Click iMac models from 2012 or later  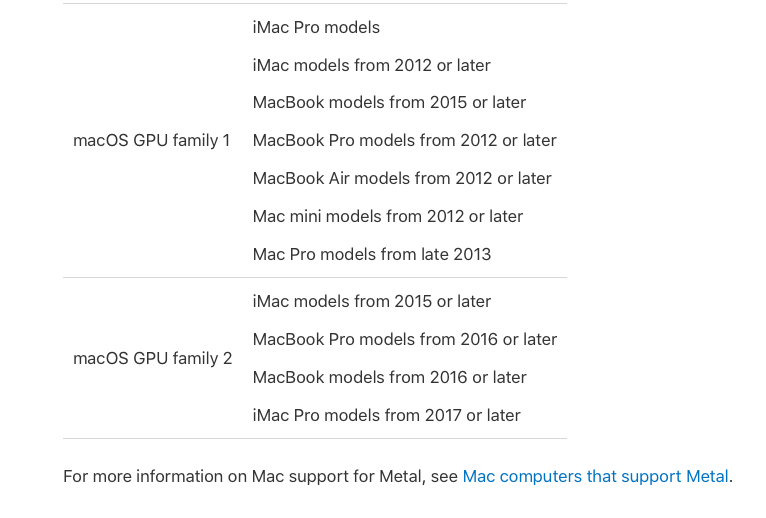click(x=371, y=66)
